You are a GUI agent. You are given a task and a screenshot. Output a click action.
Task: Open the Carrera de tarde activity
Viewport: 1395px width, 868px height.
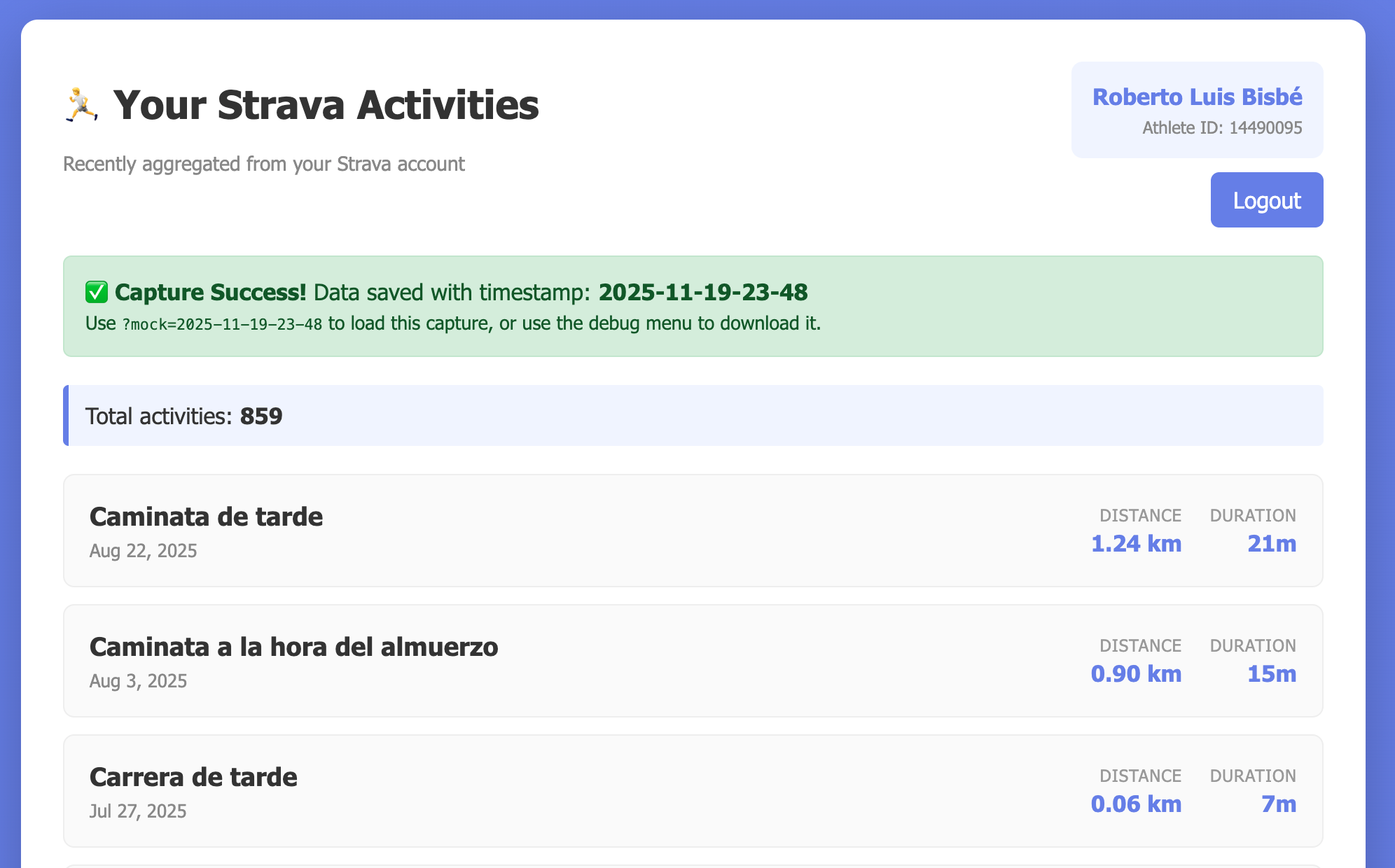[x=193, y=777]
